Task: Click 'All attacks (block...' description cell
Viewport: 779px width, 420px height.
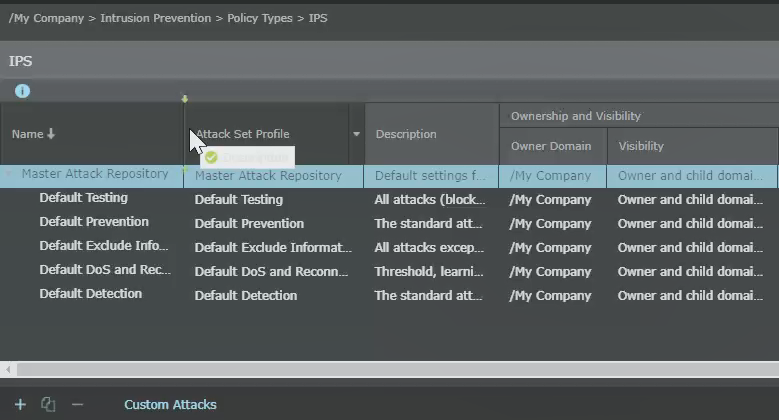Action: (x=431, y=200)
